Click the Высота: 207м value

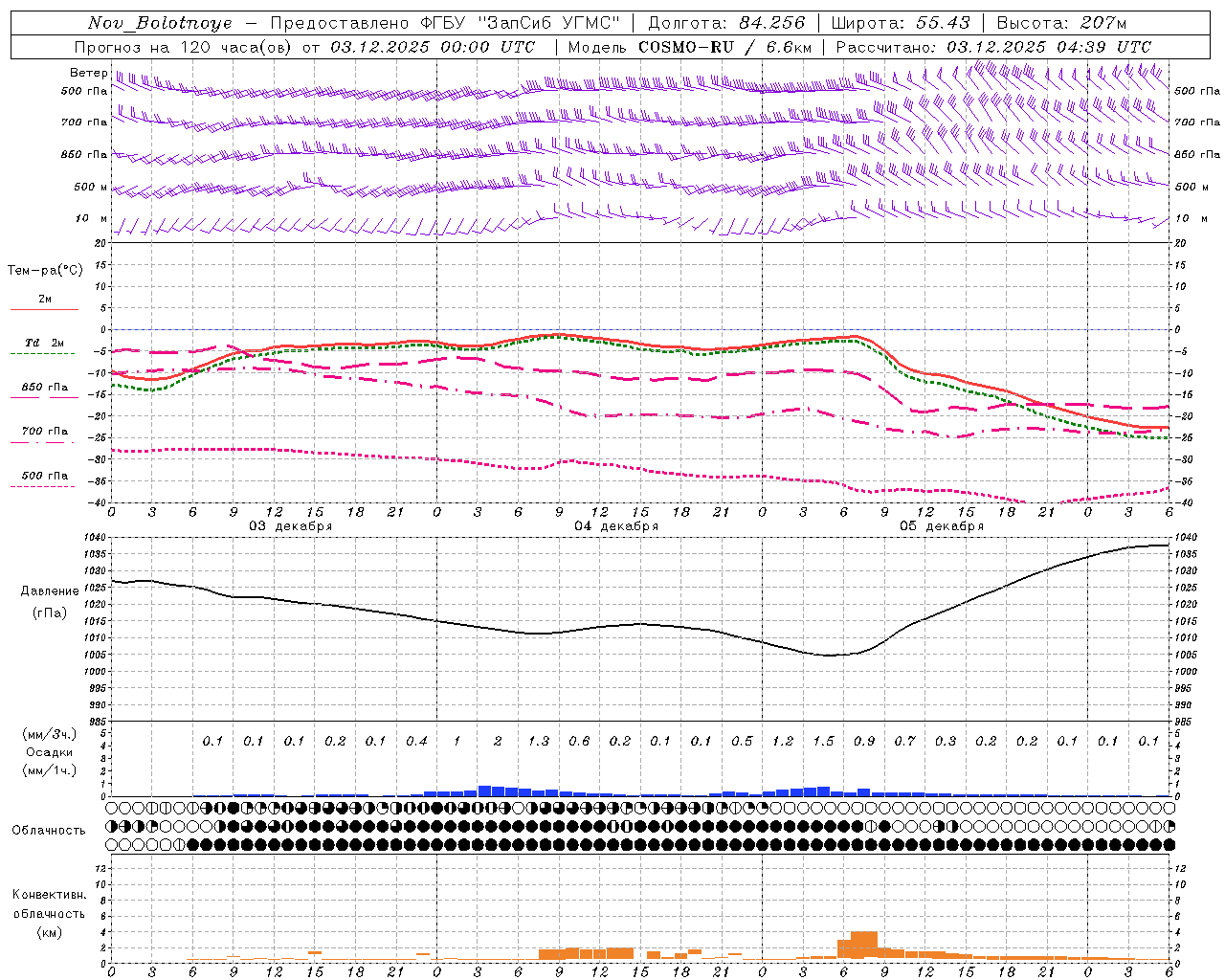pyautogui.click(x=1062, y=23)
